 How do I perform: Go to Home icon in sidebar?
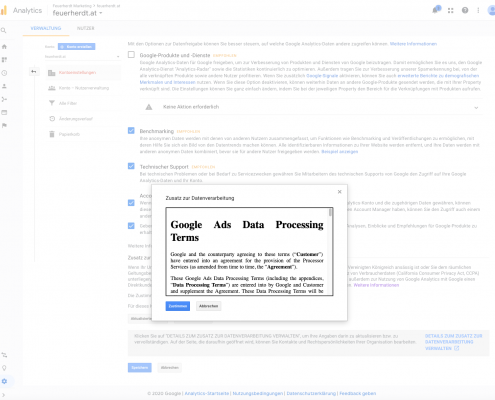(4, 47)
